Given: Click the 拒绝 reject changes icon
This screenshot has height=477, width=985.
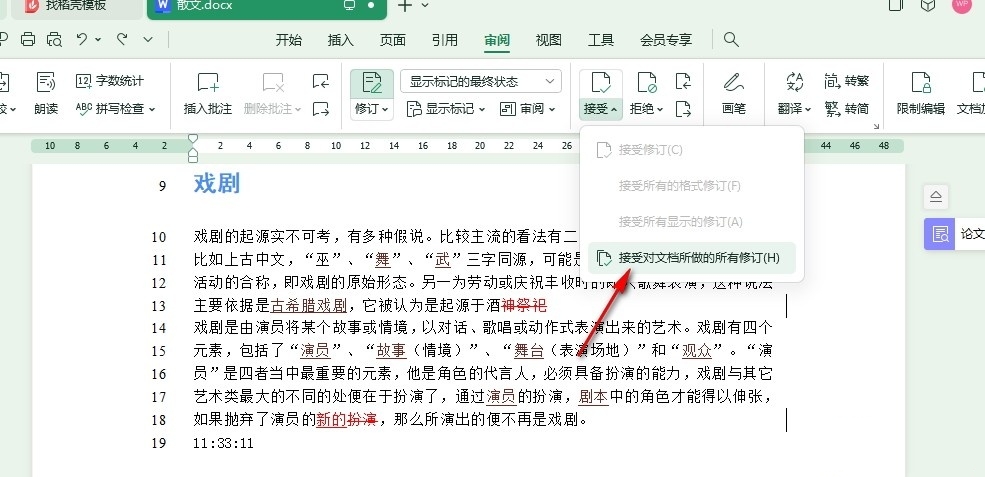Looking at the screenshot, I should (x=647, y=82).
